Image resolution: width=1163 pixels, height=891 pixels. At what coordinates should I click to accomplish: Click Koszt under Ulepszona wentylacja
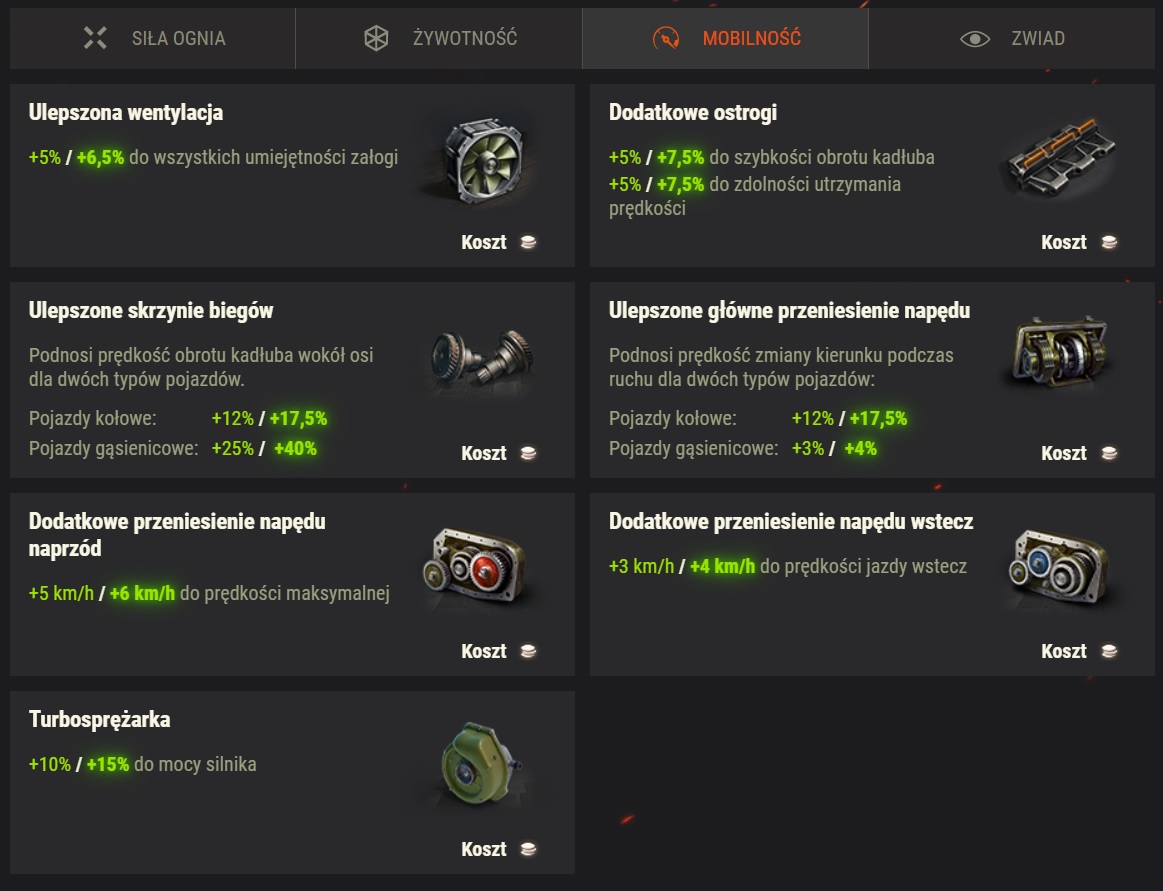pos(484,243)
